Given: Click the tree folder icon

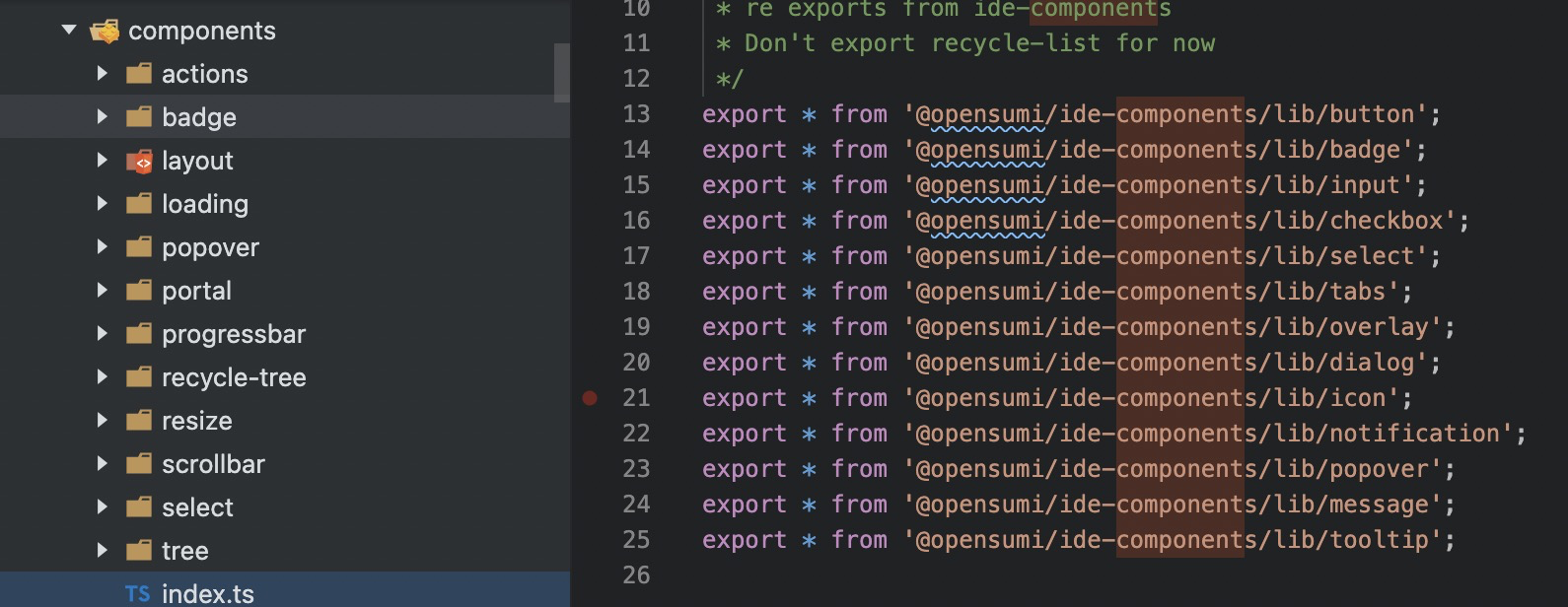Looking at the screenshot, I should (139, 551).
